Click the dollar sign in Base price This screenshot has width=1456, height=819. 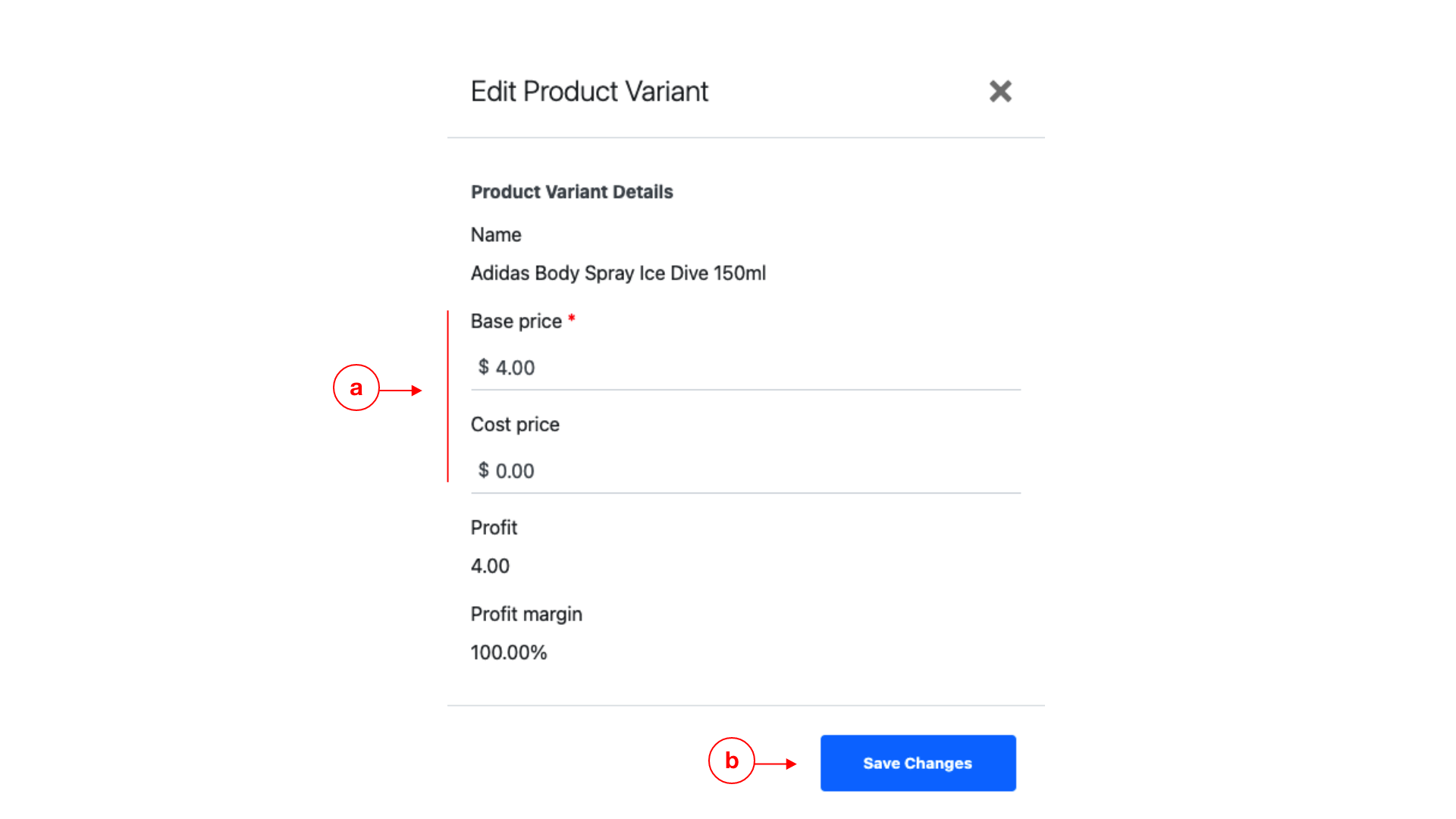pyautogui.click(x=483, y=367)
